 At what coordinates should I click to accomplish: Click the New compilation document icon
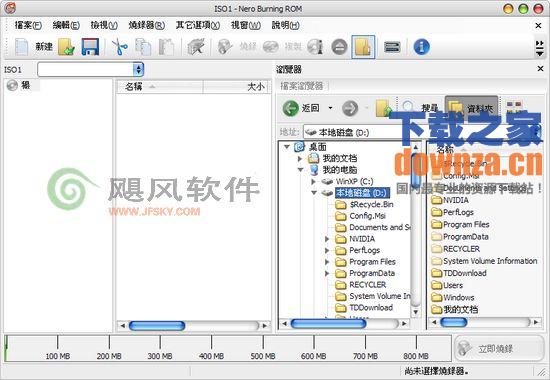tap(21, 47)
